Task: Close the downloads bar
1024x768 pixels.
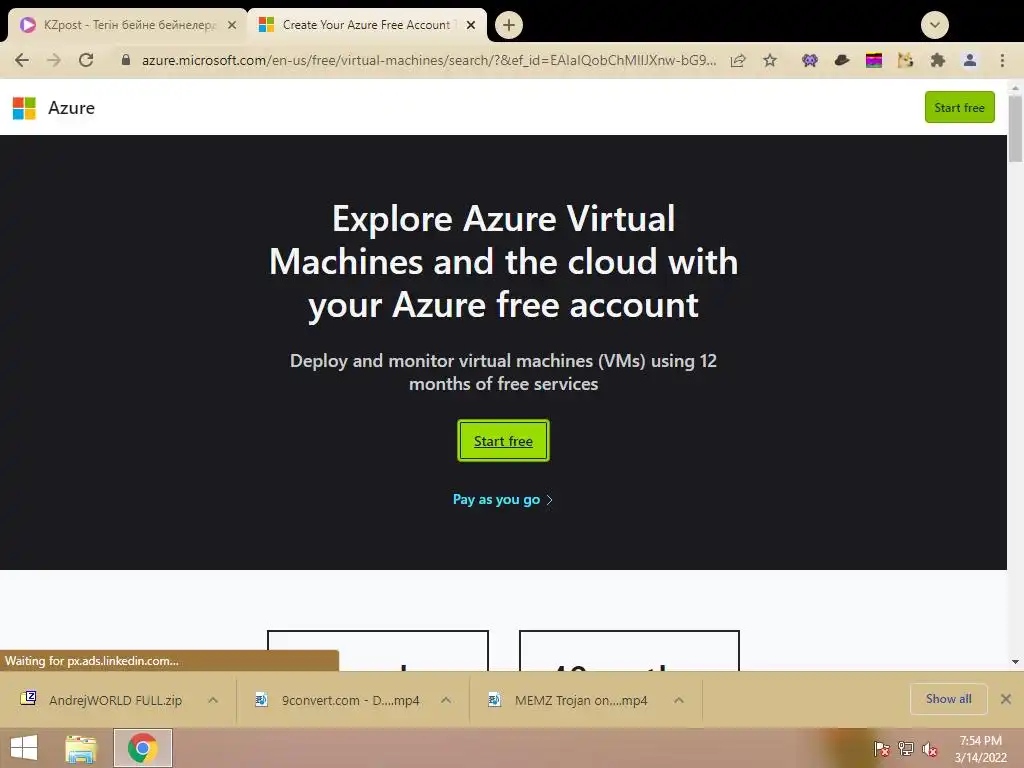Action: [1006, 699]
